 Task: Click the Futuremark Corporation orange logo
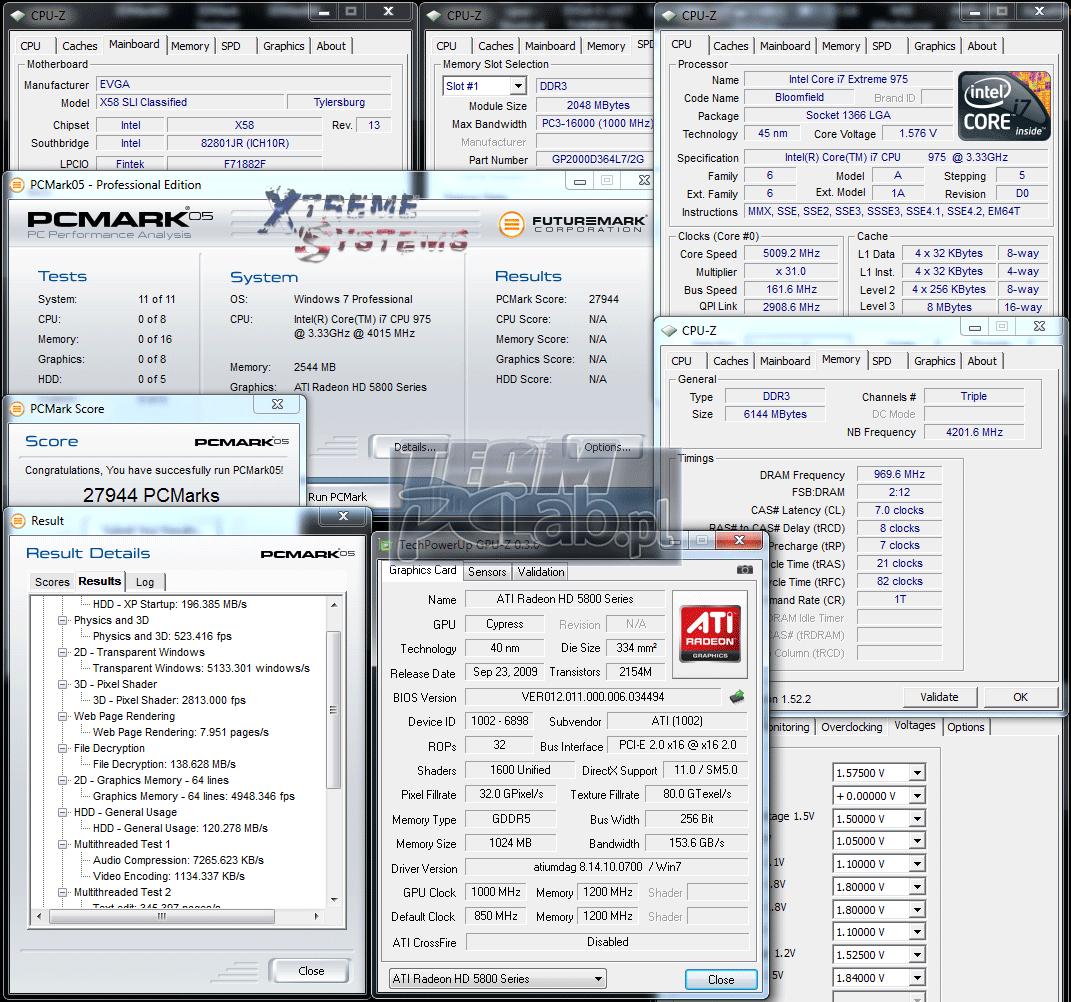coord(512,224)
